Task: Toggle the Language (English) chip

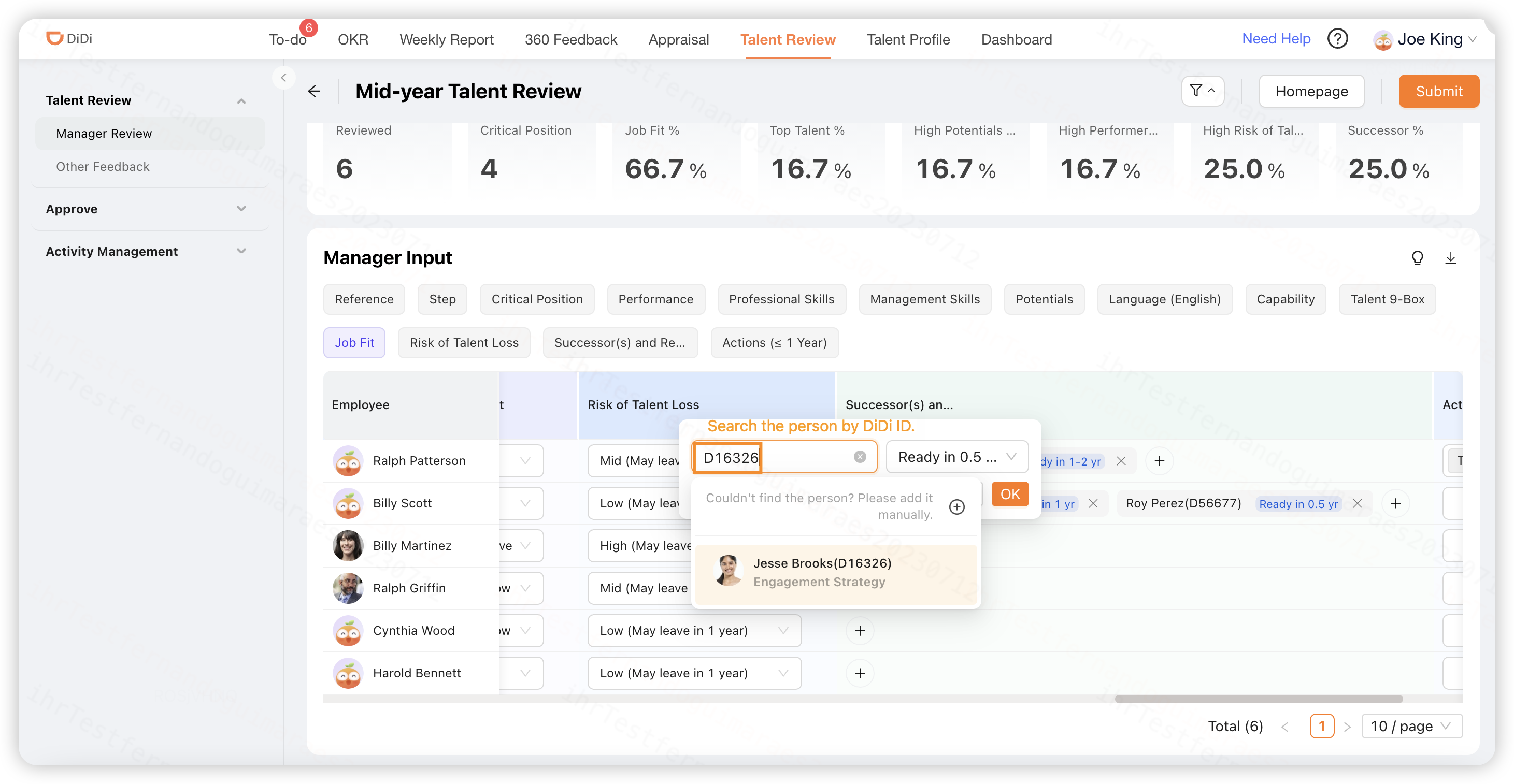Action: [x=1164, y=299]
